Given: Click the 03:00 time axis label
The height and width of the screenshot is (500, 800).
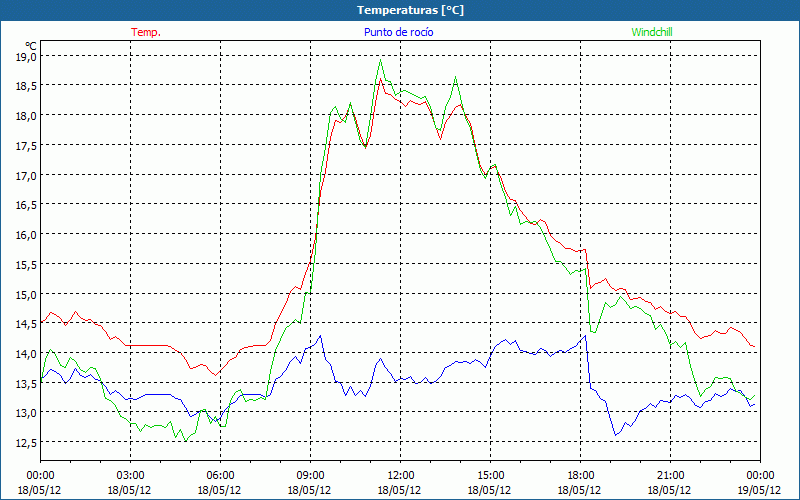Looking at the screenshot, I should [x=130, y=476].
